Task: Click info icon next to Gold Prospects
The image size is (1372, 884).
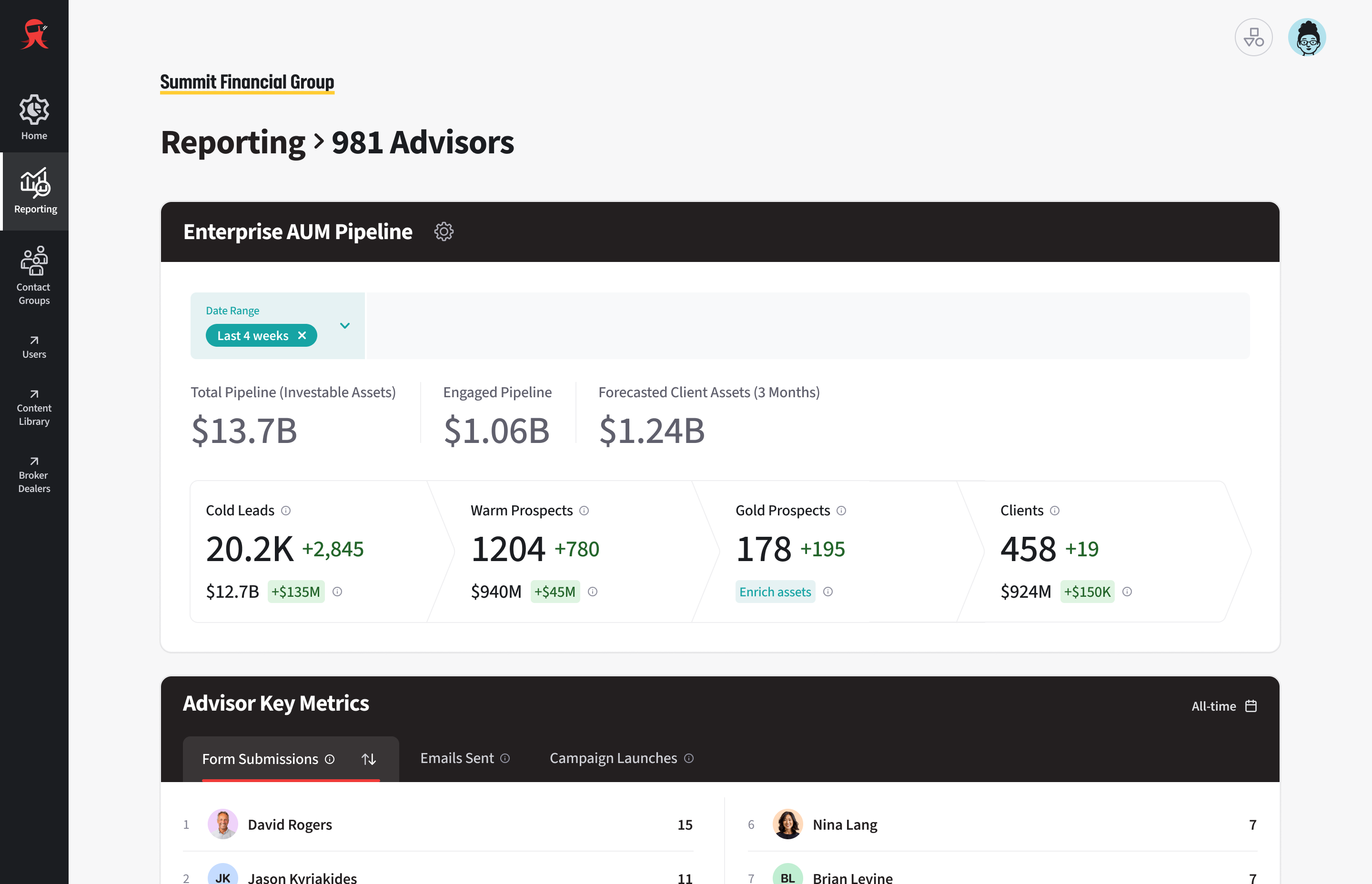Action: (x=841, y=510)
